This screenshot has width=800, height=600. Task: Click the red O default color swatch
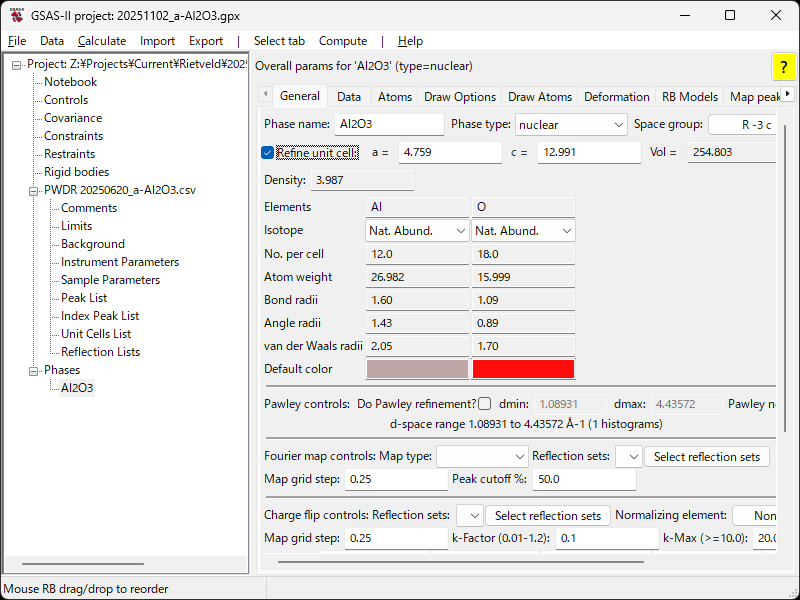coord(523,369)
